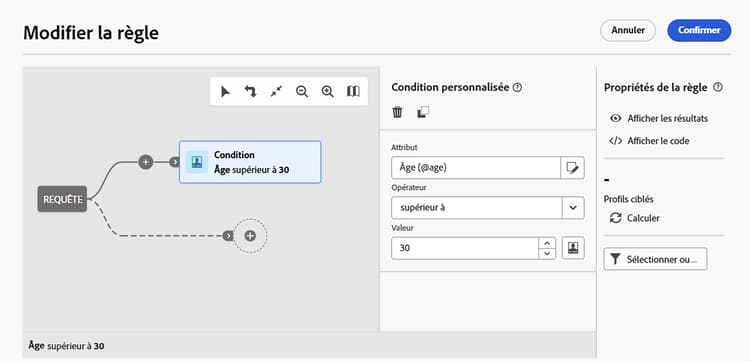Toggle the canvas minimap icon
This screenshot has height=361, width=750.
(x=353, y=91)
